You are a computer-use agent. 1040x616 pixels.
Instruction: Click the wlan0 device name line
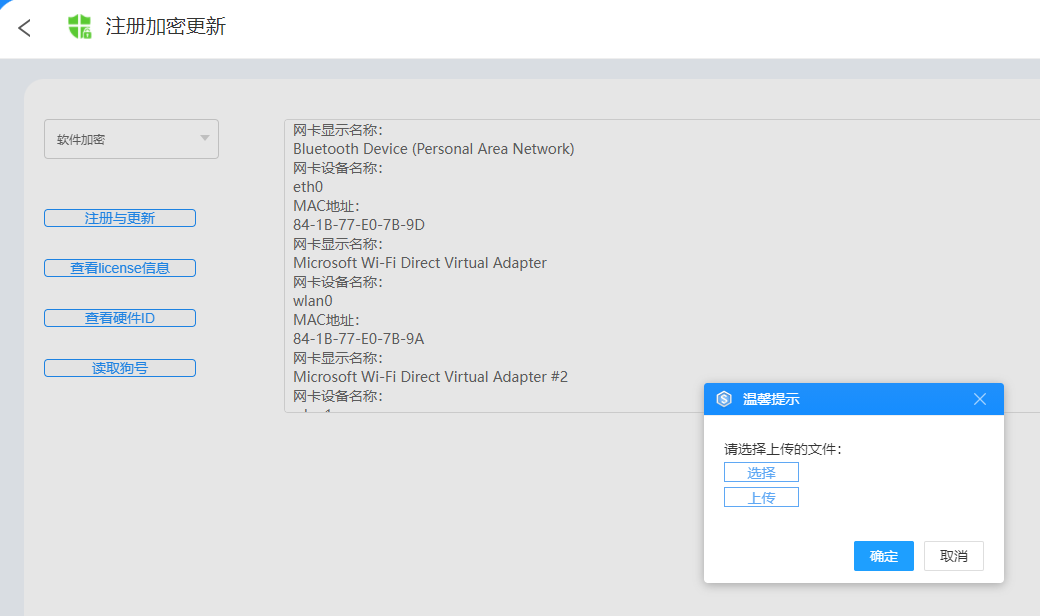tap(313, 301)
